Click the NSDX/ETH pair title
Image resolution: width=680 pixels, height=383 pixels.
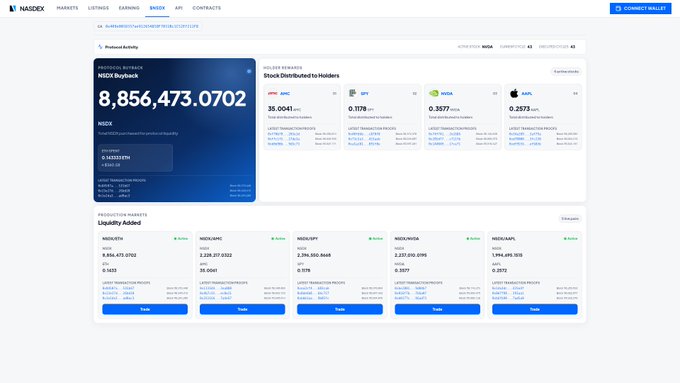pyautogui.click(x=113, y=239)
